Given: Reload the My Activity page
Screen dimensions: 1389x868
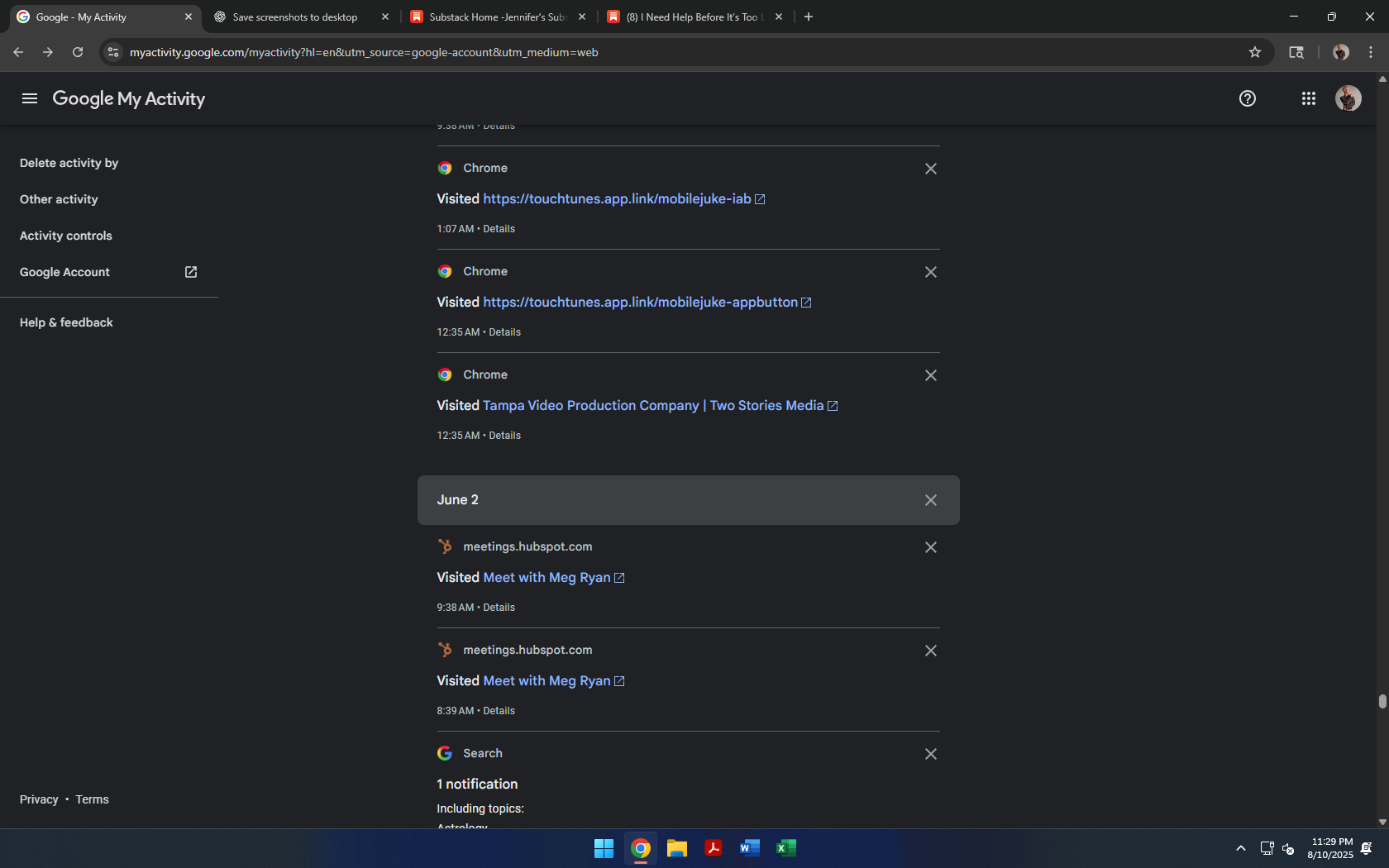Looking at the screenshot, I should [x=78, y=52].
